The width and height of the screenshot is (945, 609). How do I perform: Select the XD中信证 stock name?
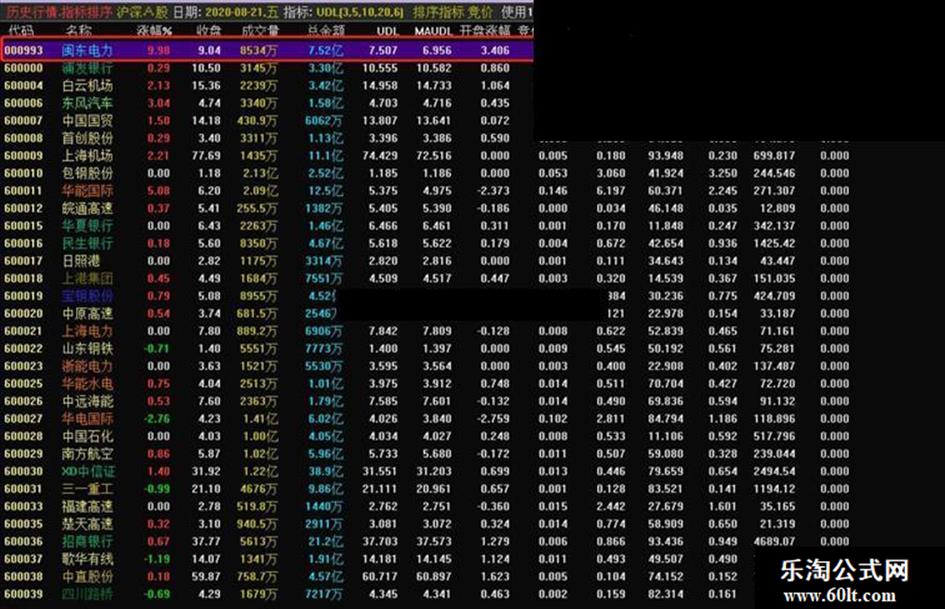tap(88, 471)
